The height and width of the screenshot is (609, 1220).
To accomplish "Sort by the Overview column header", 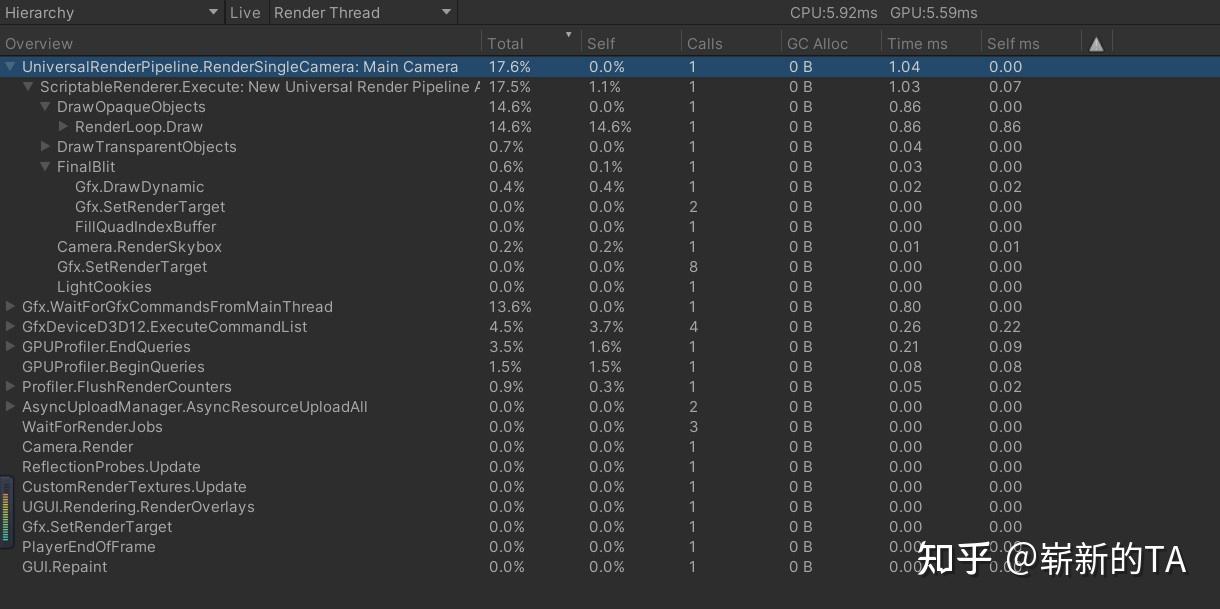I will [240, 44].
